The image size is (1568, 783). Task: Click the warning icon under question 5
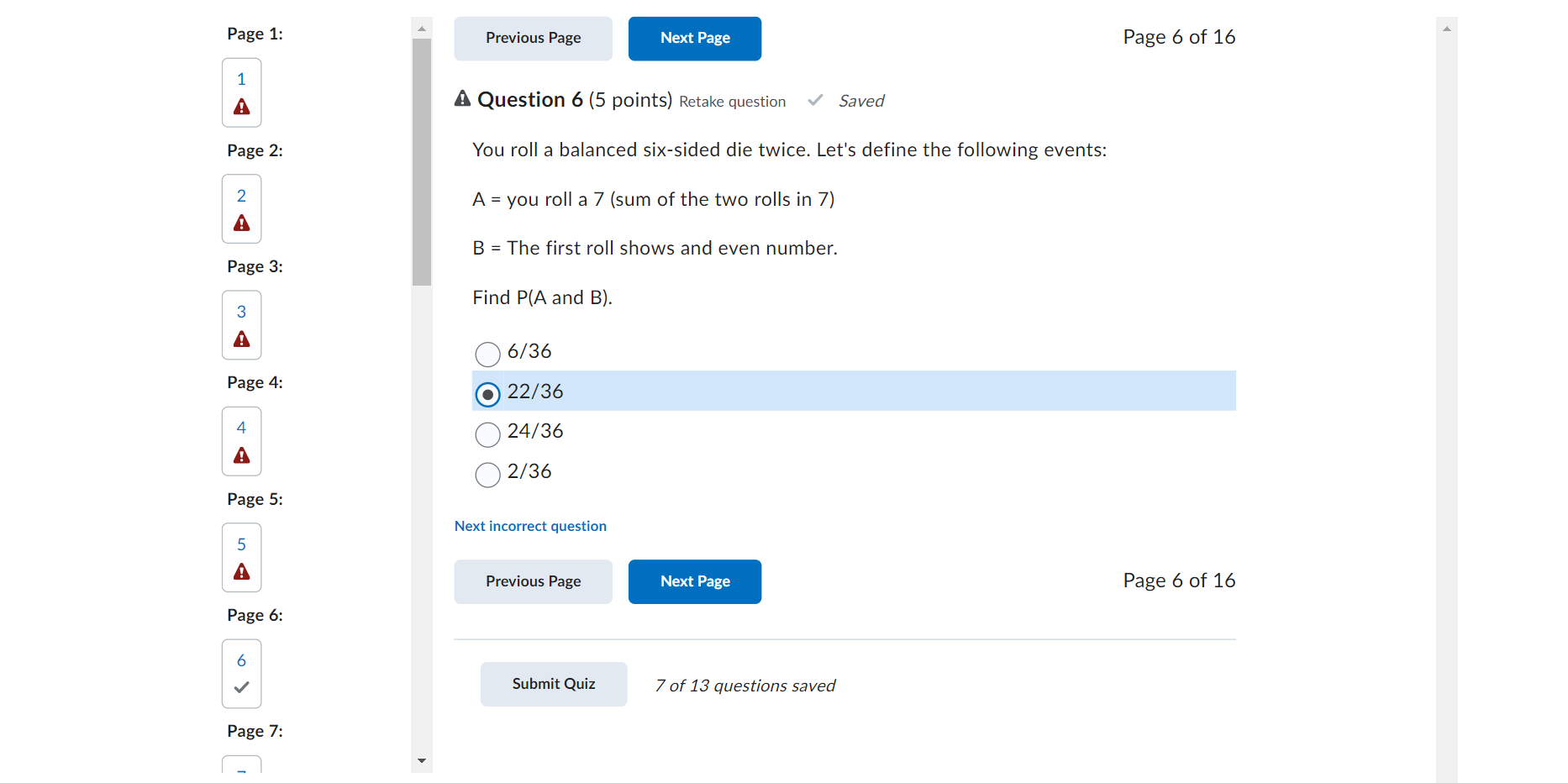coord(241,570)
